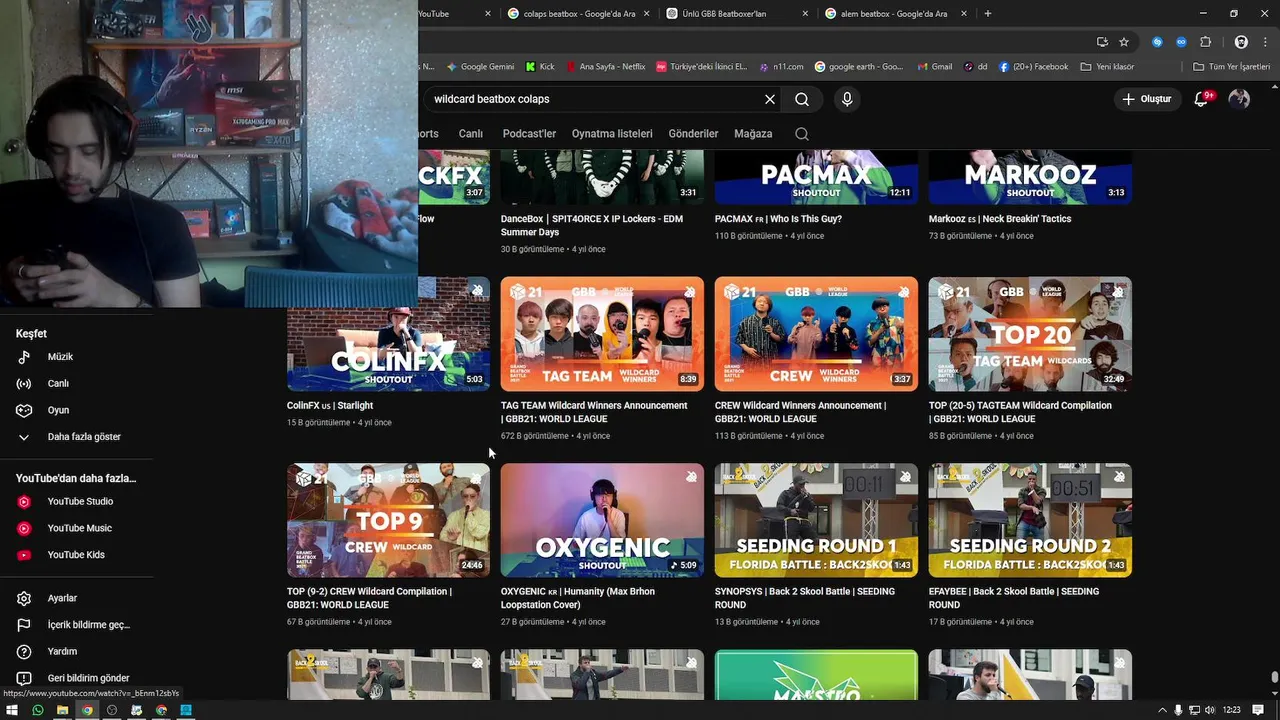Open the Gönderiler channel tab
1280x720 pixels.
(693, 134)
